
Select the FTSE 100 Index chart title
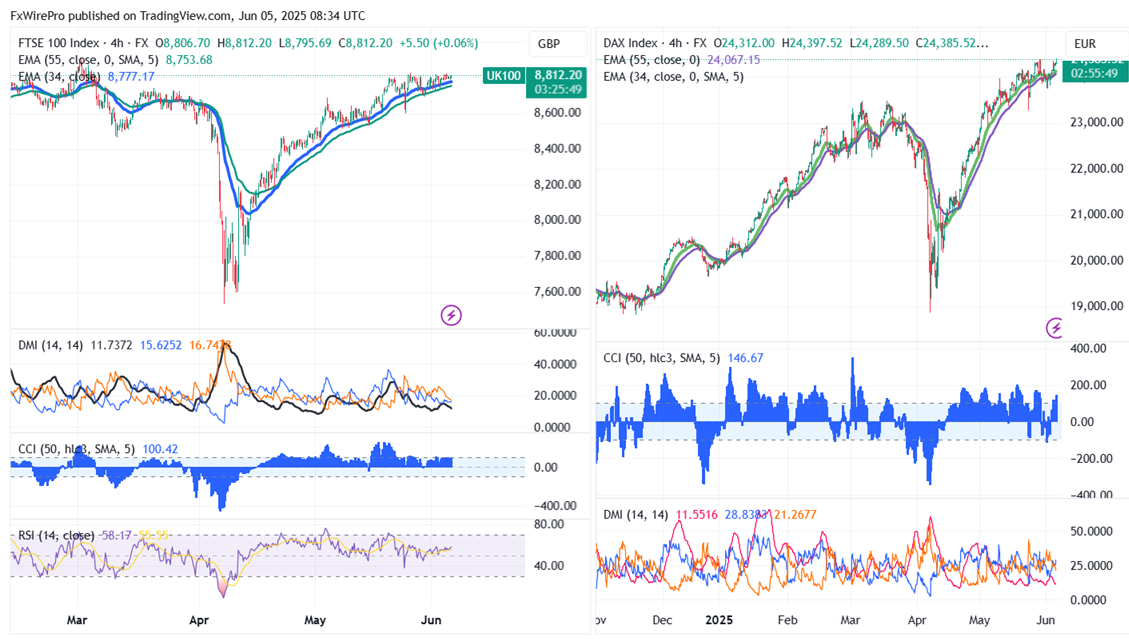click(58, 43)
